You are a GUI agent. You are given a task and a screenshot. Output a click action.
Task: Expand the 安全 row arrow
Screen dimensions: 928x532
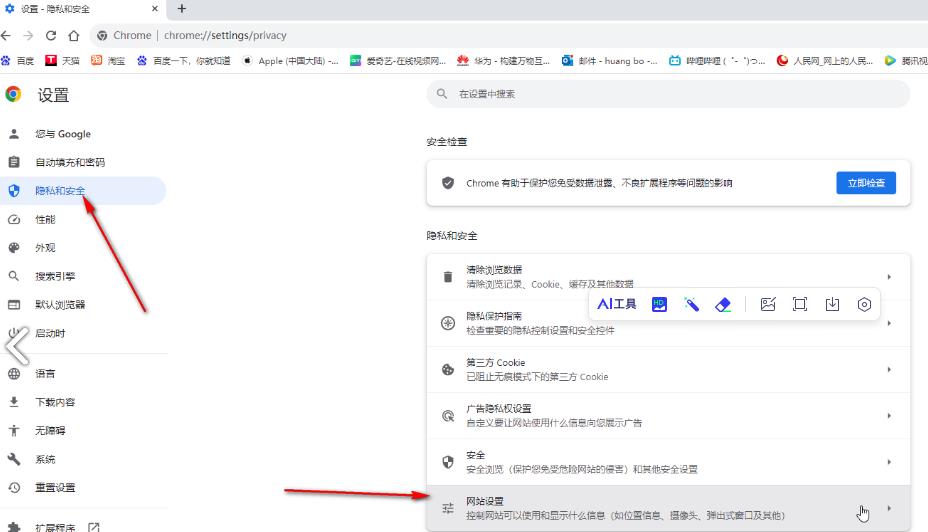coord(889,462)
